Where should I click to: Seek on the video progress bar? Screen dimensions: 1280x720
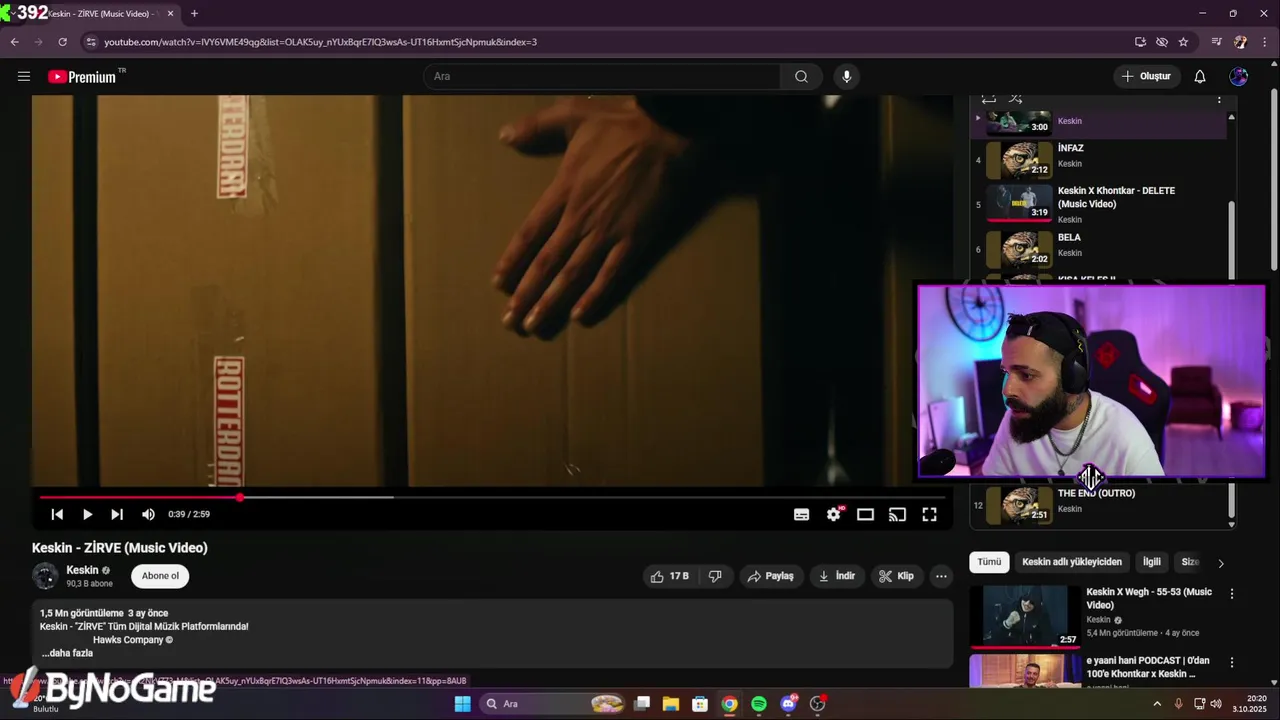pyautogui.click(x=492, y=497)
